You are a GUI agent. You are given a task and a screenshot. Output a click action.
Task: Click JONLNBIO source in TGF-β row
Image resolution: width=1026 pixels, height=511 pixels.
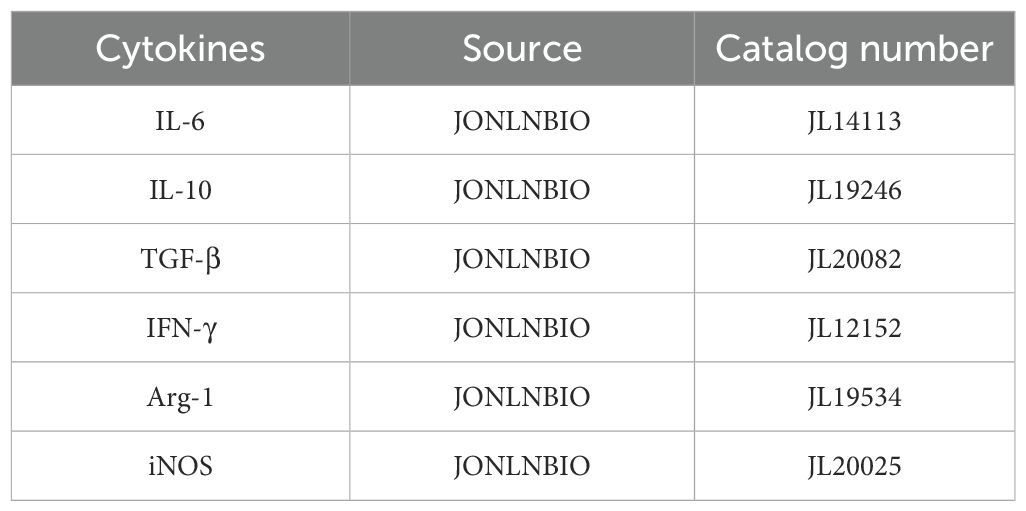click(x=521, y=259)
